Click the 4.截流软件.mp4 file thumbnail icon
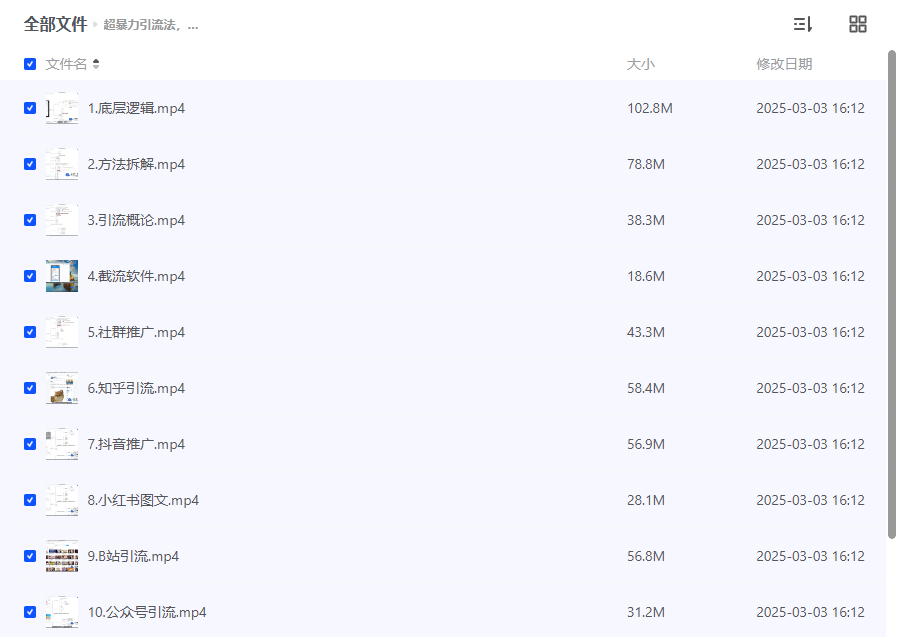This screenshot has width=898, height=637. (x=62, y=276)
